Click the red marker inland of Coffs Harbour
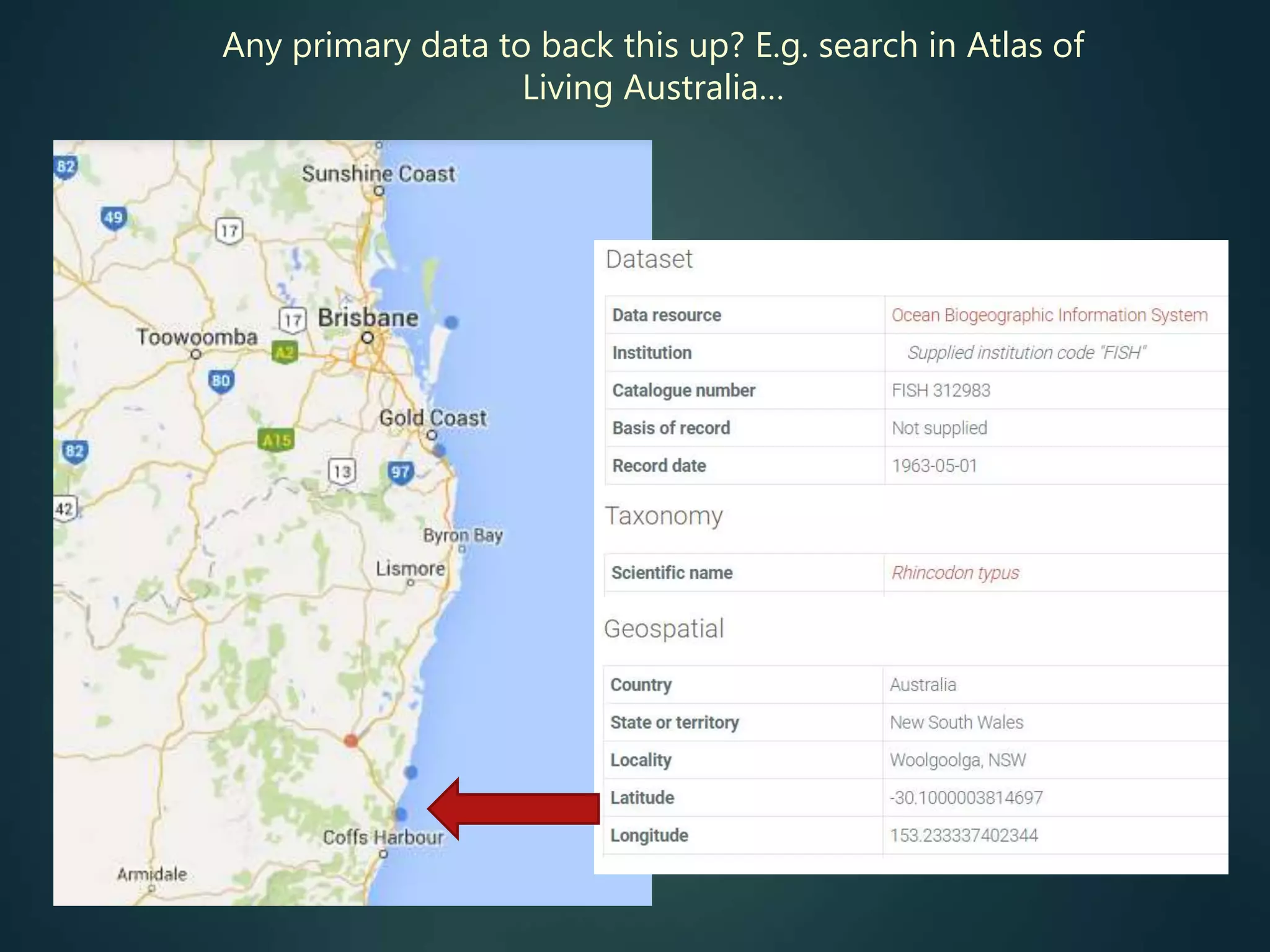Viewport: 1270px width, 952px height. click(351, 740)
